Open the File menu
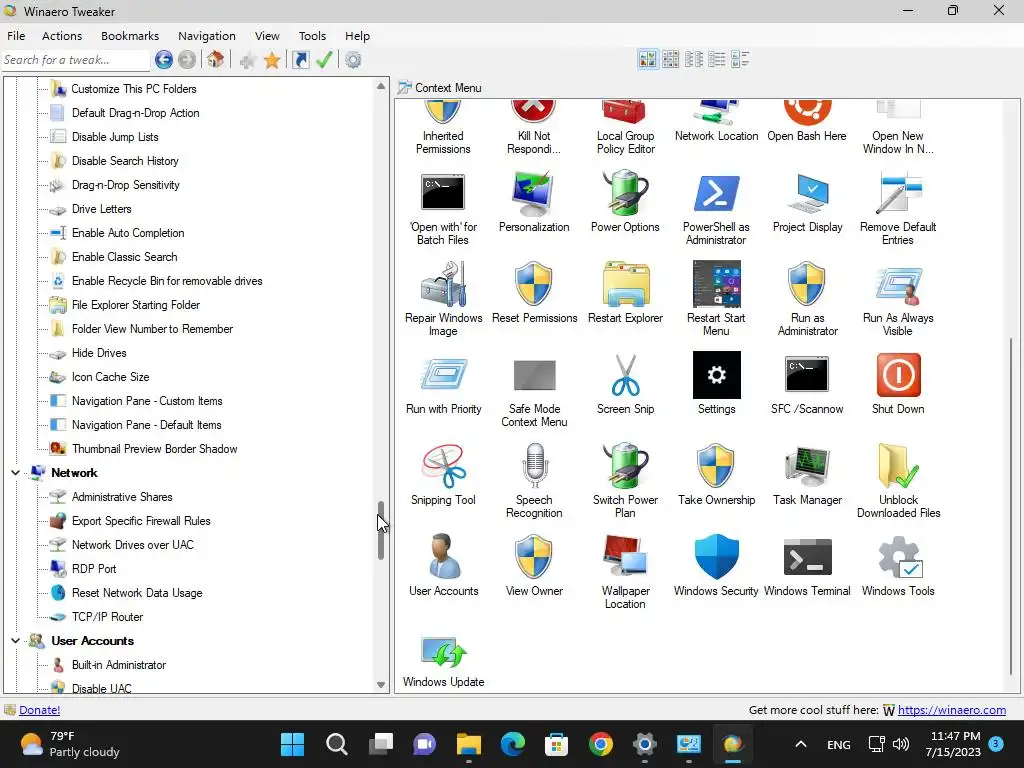 click(x=16, y=36)
